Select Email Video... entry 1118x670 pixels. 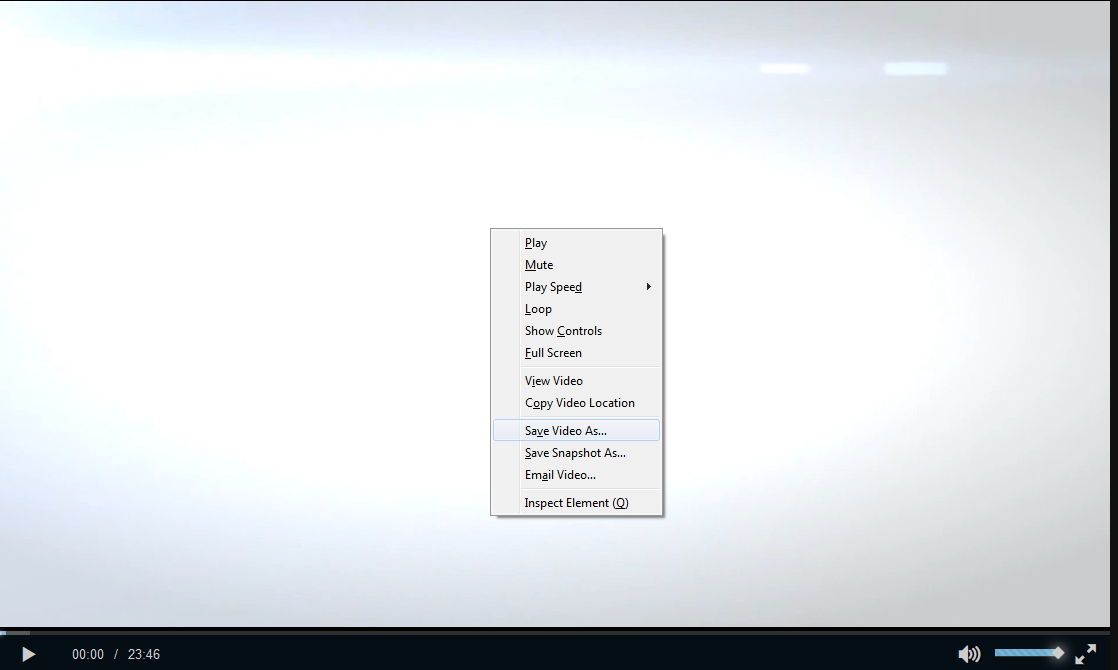coord(576,475)
